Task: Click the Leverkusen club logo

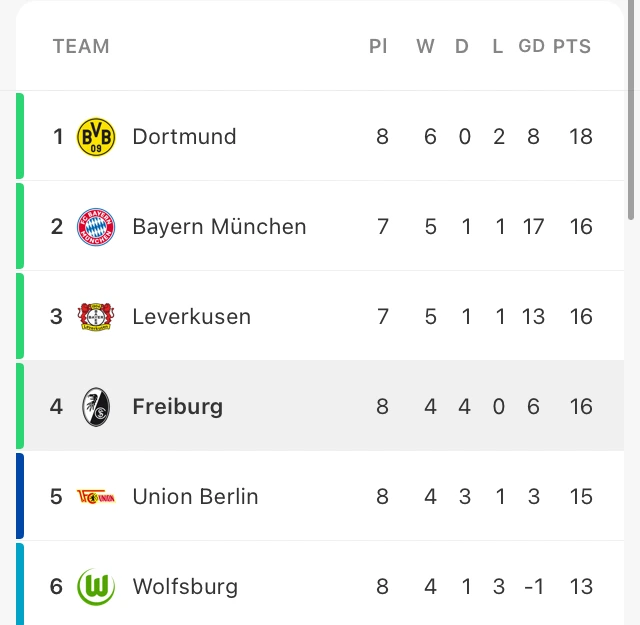Action: (96, 316)
